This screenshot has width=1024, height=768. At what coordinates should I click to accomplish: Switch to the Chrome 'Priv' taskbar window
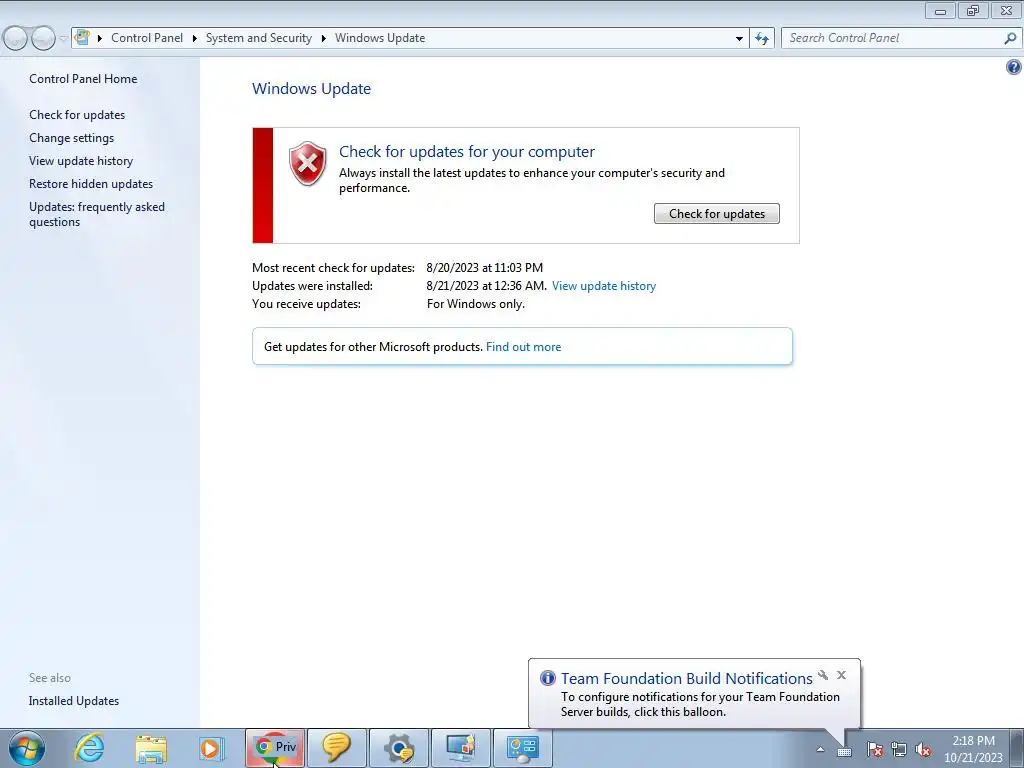click(x=275, y=748)
